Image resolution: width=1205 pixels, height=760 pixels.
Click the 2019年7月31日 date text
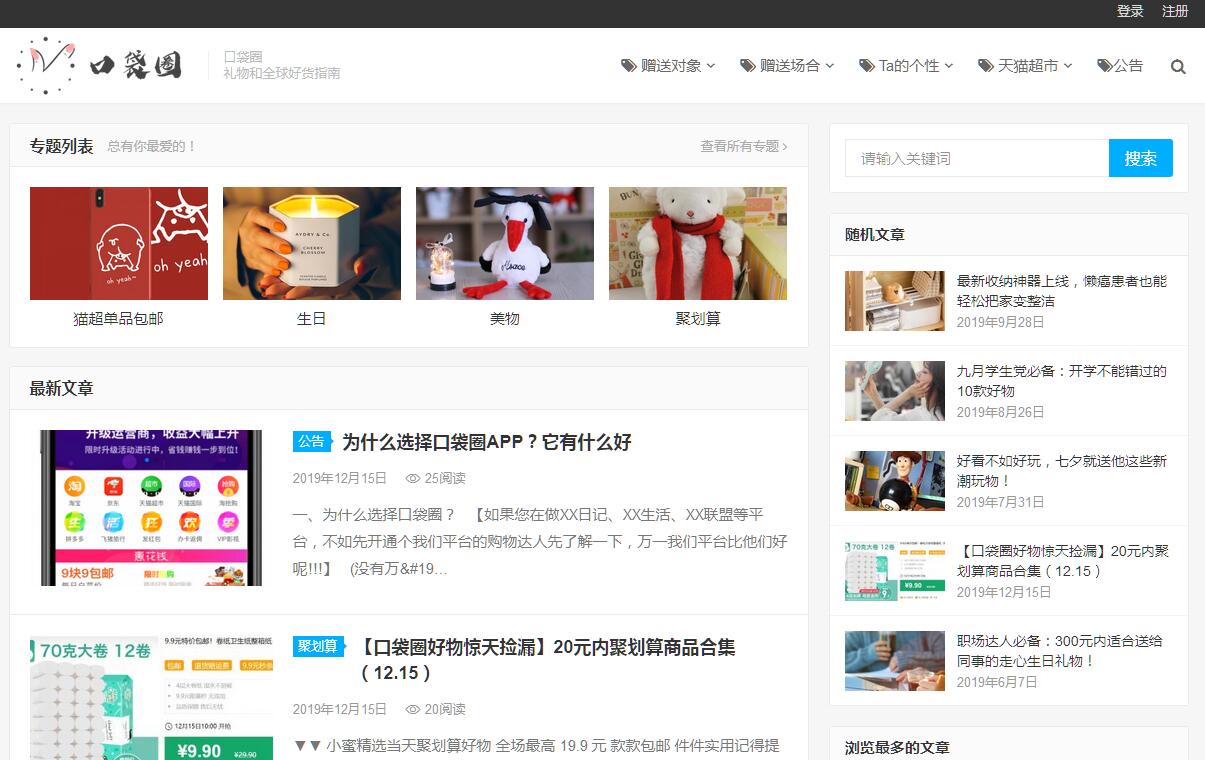point(1001,502)
